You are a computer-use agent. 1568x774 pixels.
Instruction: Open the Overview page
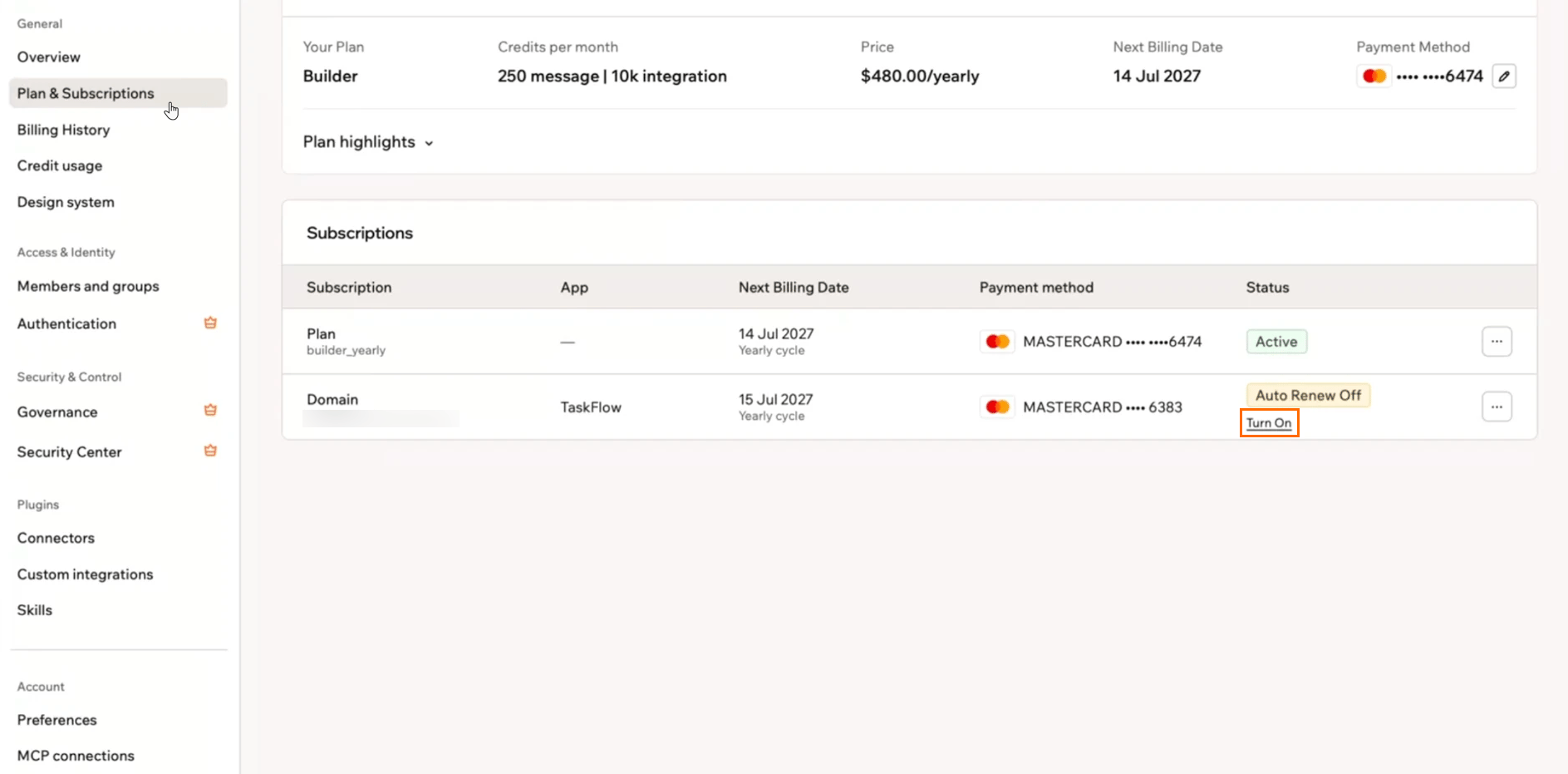(49, 57)
